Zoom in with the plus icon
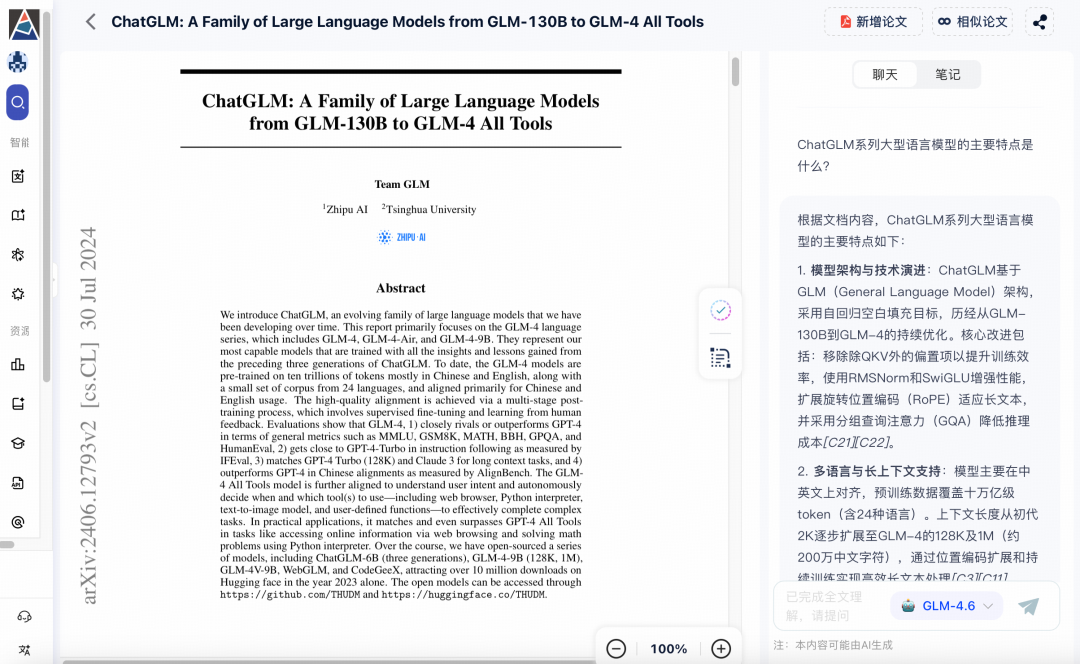Image resolution: width=1080 pixels, height=664 pixels. point(721,649)
